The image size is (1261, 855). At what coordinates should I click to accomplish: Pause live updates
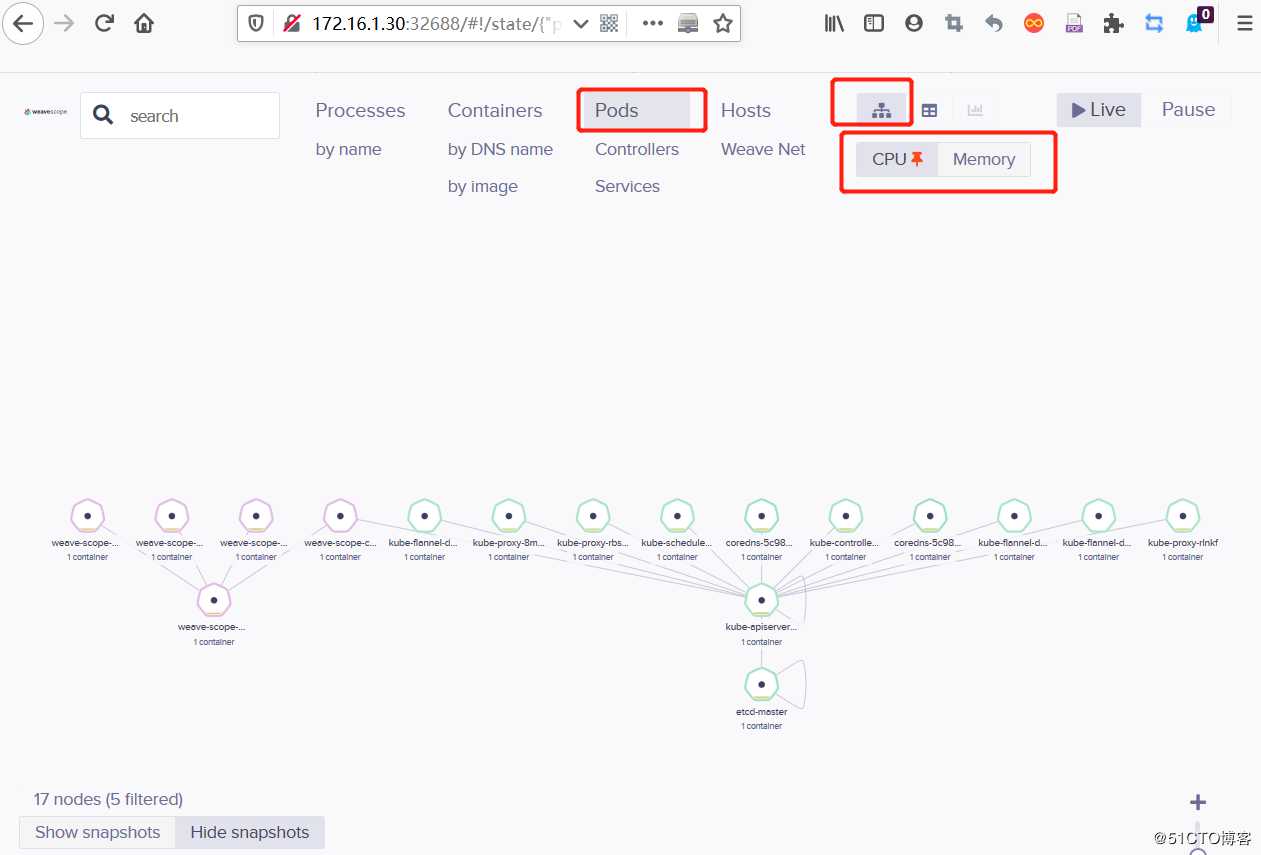[1188, 110]
